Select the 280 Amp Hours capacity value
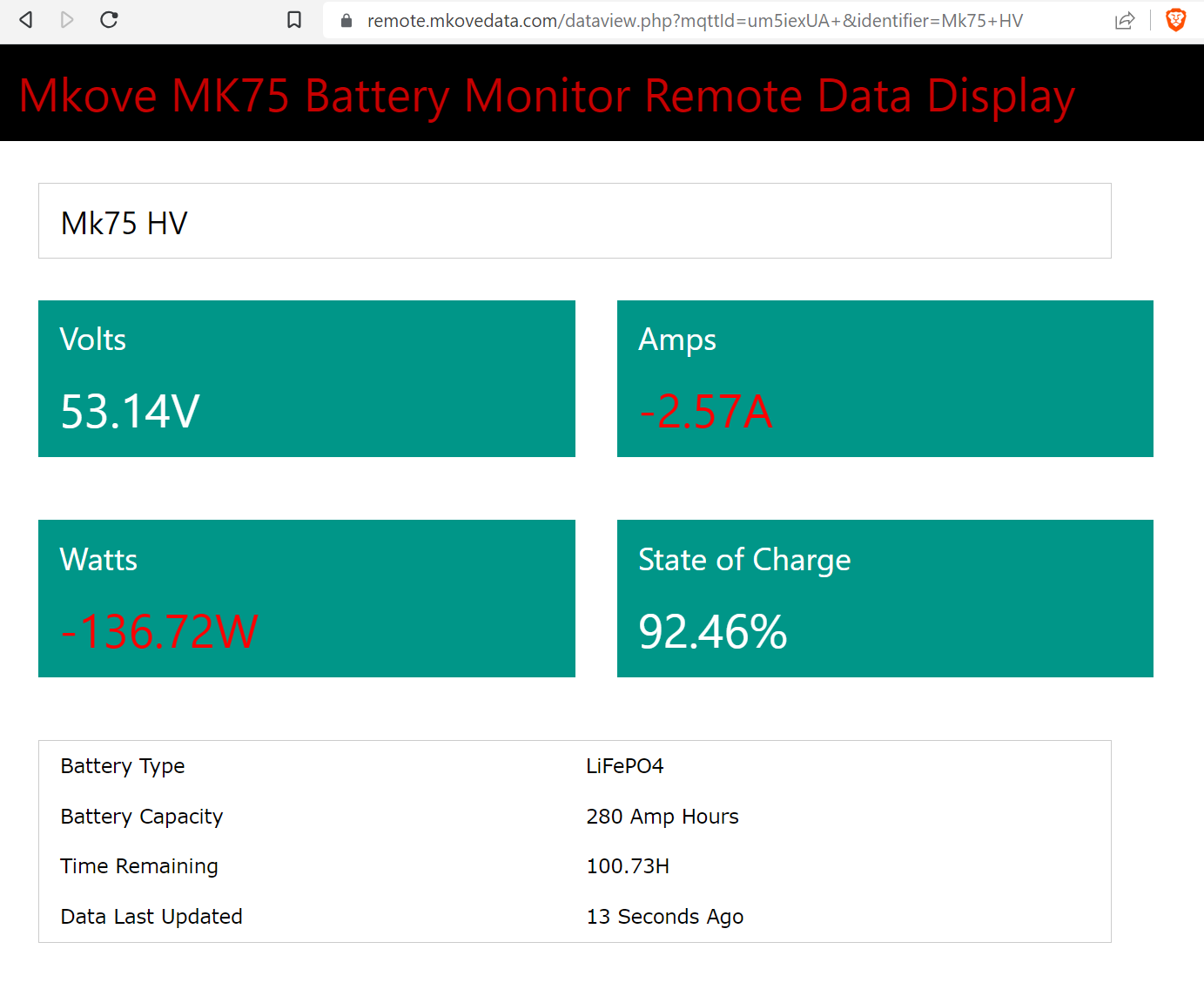This screenshot has width=1204, height=996. tap(663, 817)
